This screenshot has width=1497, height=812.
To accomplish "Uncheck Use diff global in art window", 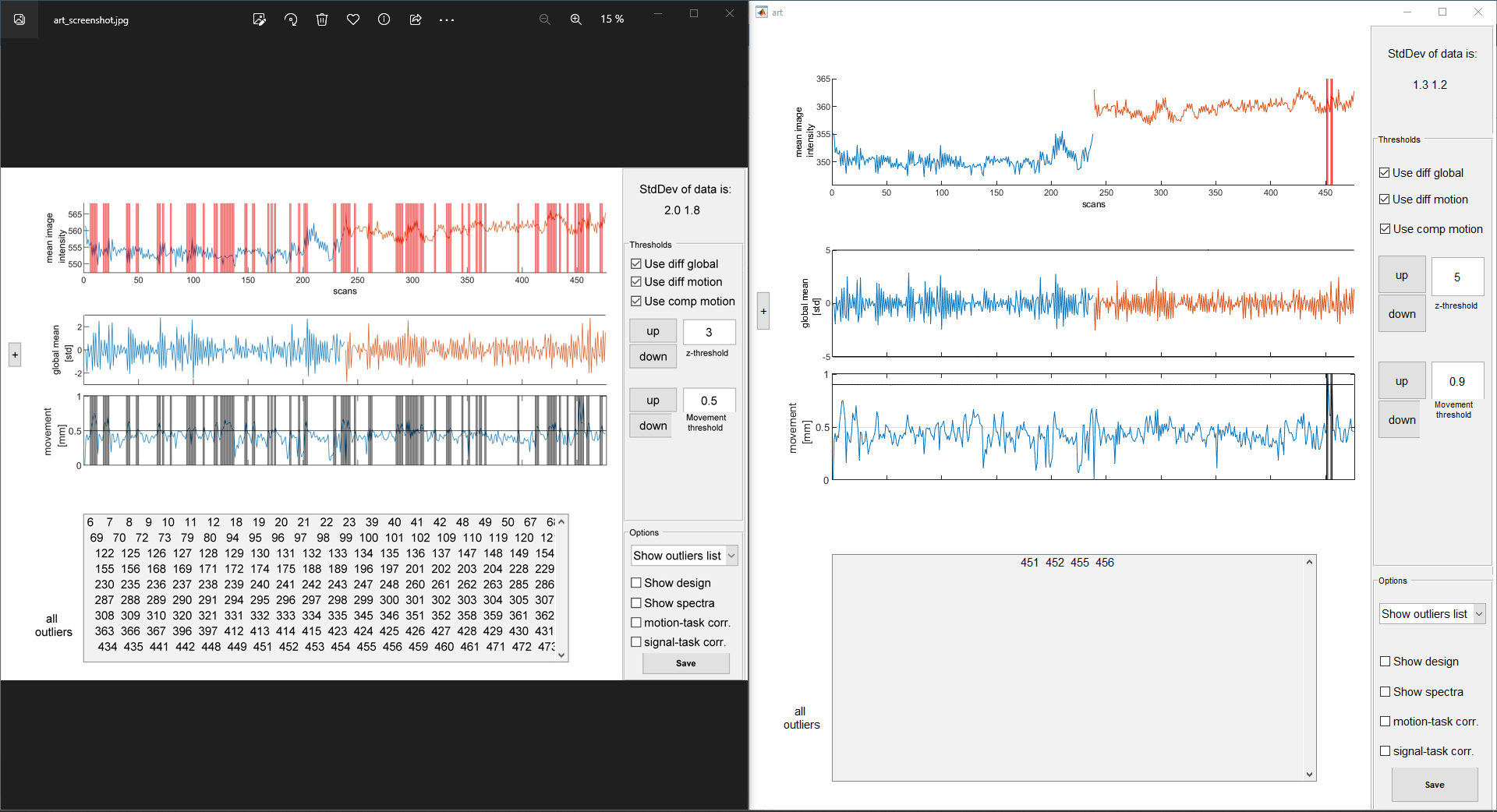I will (x=1385, y=173).
